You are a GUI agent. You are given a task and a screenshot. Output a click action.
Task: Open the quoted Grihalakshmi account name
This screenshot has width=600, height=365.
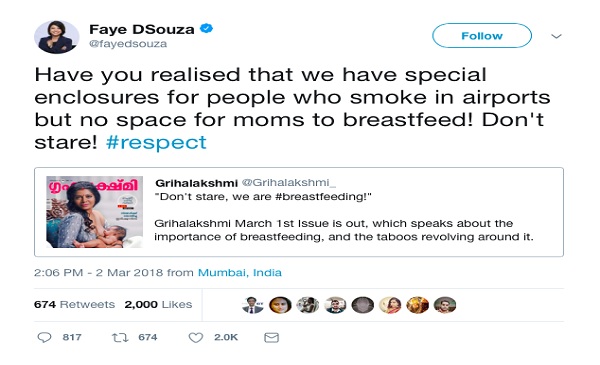coord(196,183)
